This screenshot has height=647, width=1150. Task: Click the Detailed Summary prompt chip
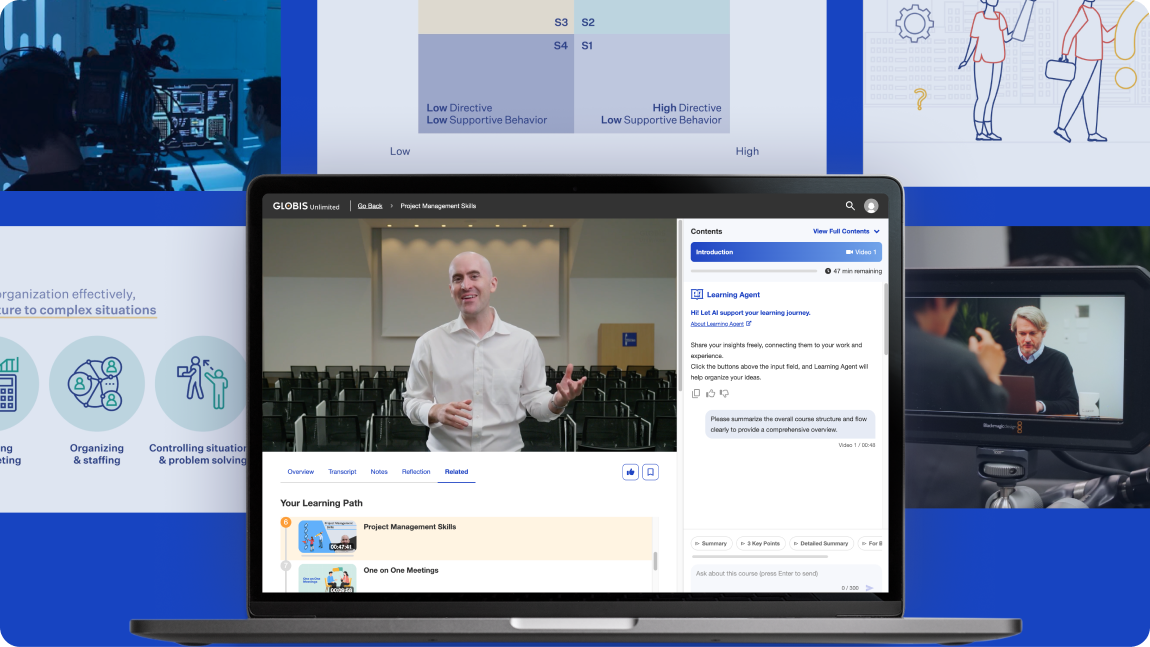(821, 544)
